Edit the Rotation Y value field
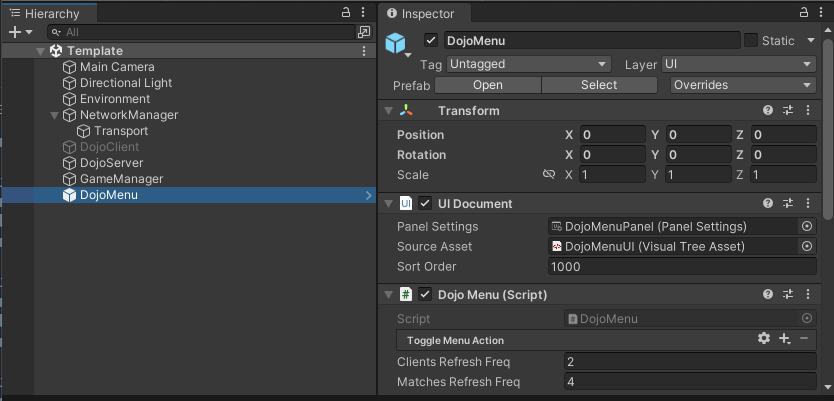 tap(698, 155)
